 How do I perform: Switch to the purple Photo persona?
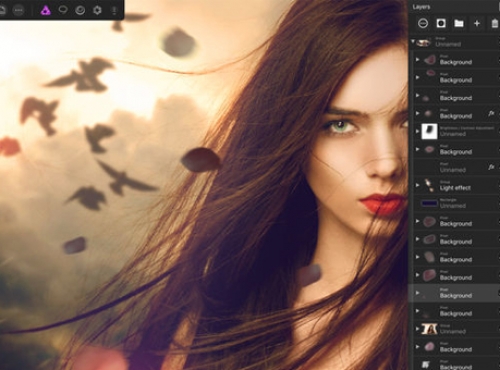[x=46, y=10]
